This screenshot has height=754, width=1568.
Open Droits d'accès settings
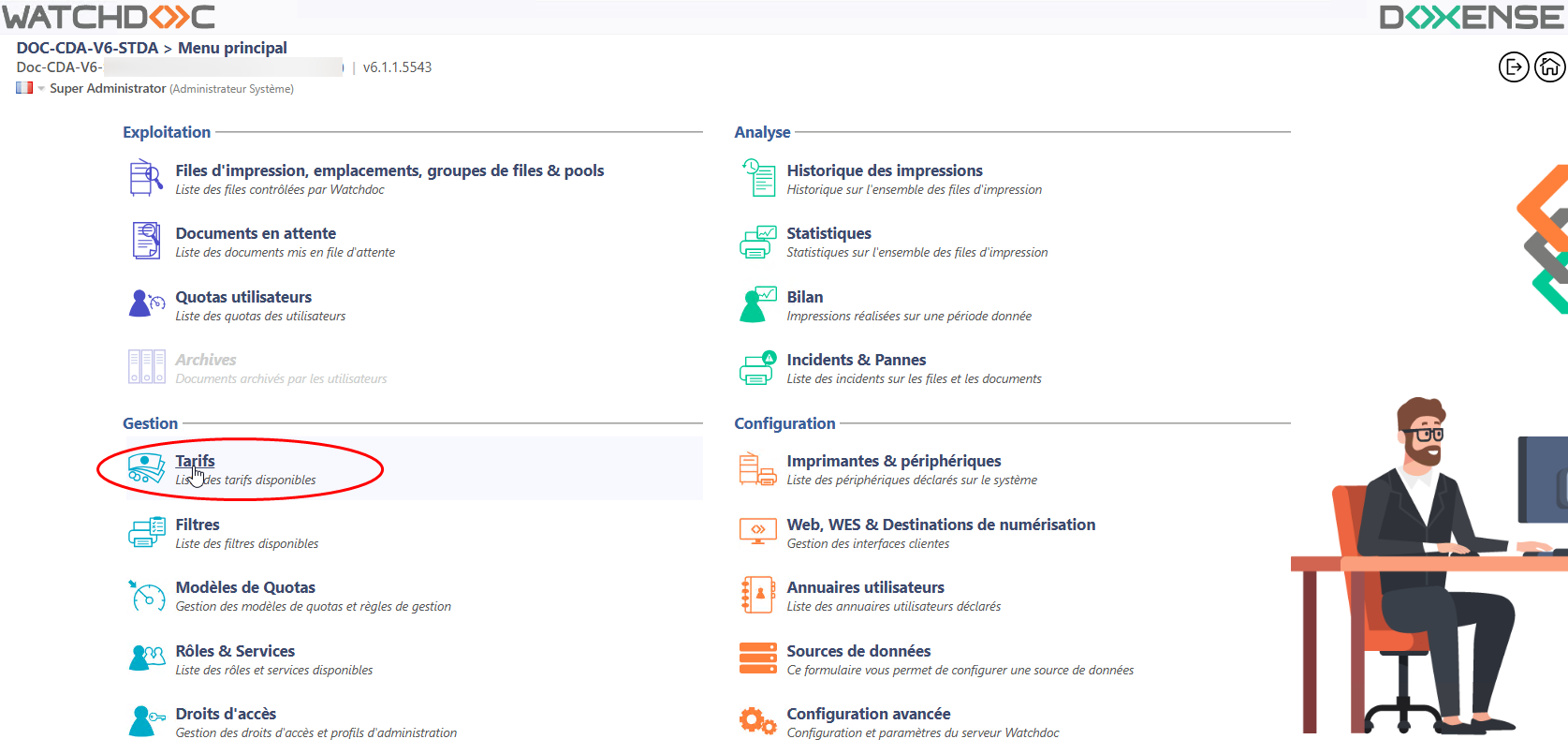tap(226, 714)
